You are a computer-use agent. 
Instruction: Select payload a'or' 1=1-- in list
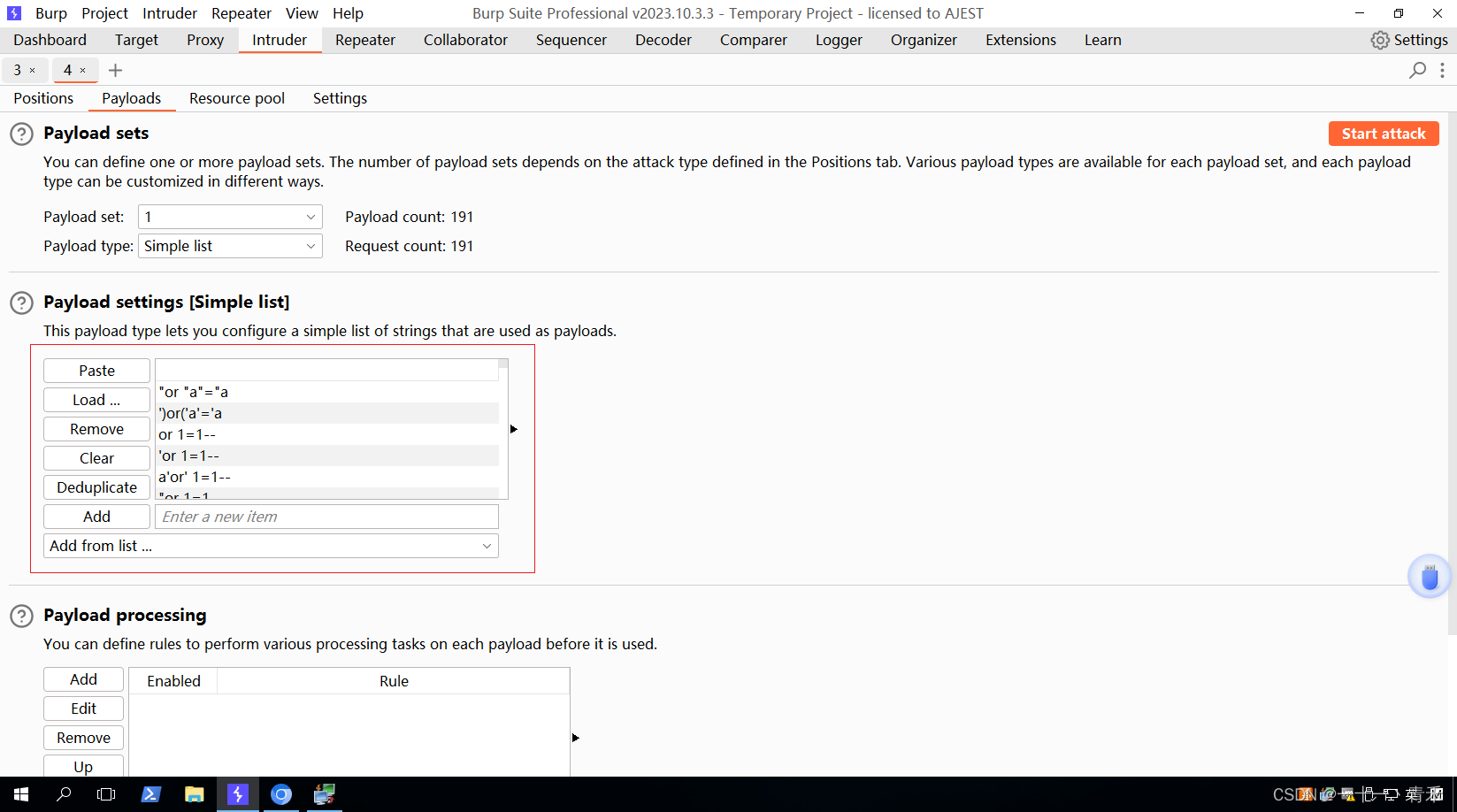[327, 477]
